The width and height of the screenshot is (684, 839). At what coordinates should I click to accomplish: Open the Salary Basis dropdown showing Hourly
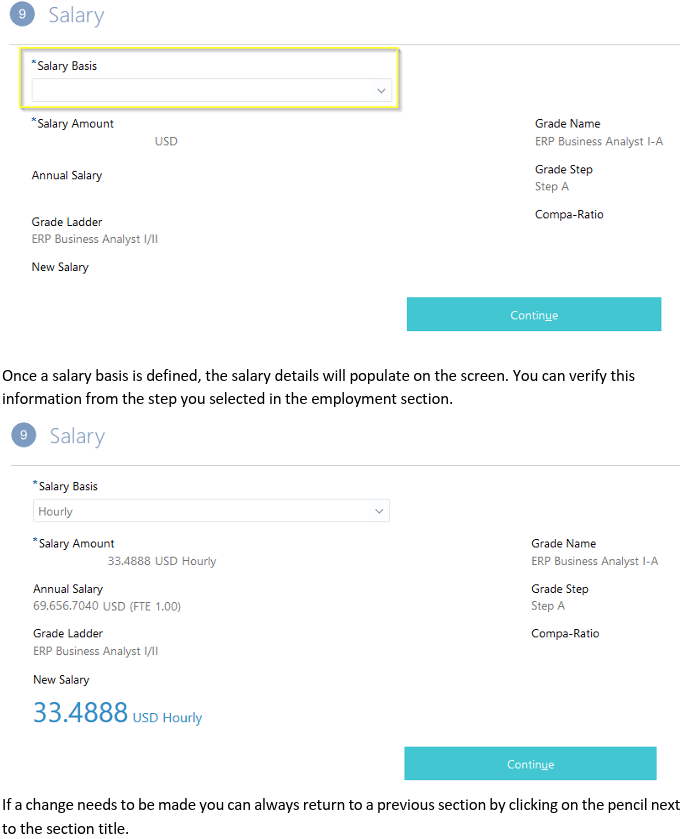210,510
